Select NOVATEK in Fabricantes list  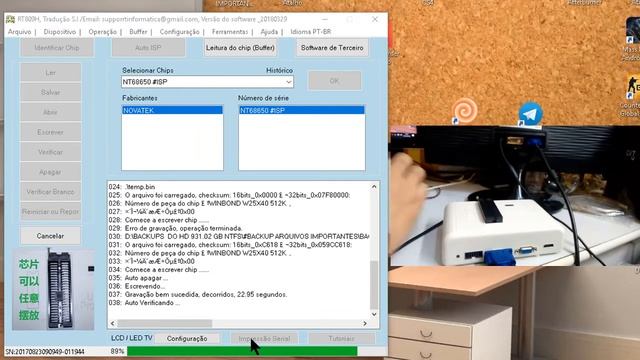point(172,111)
